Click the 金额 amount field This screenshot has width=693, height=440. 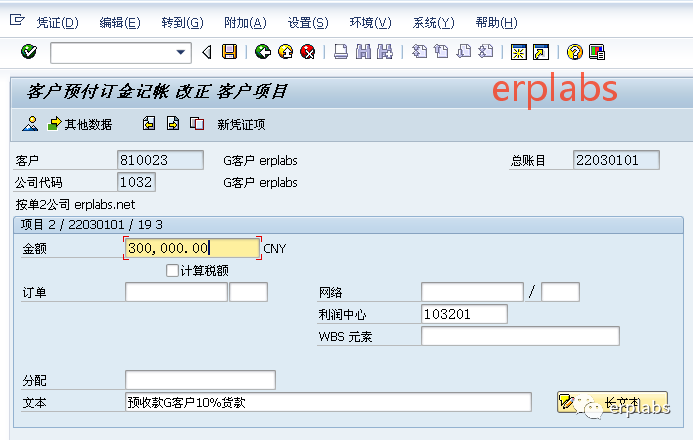pos(192,248)
